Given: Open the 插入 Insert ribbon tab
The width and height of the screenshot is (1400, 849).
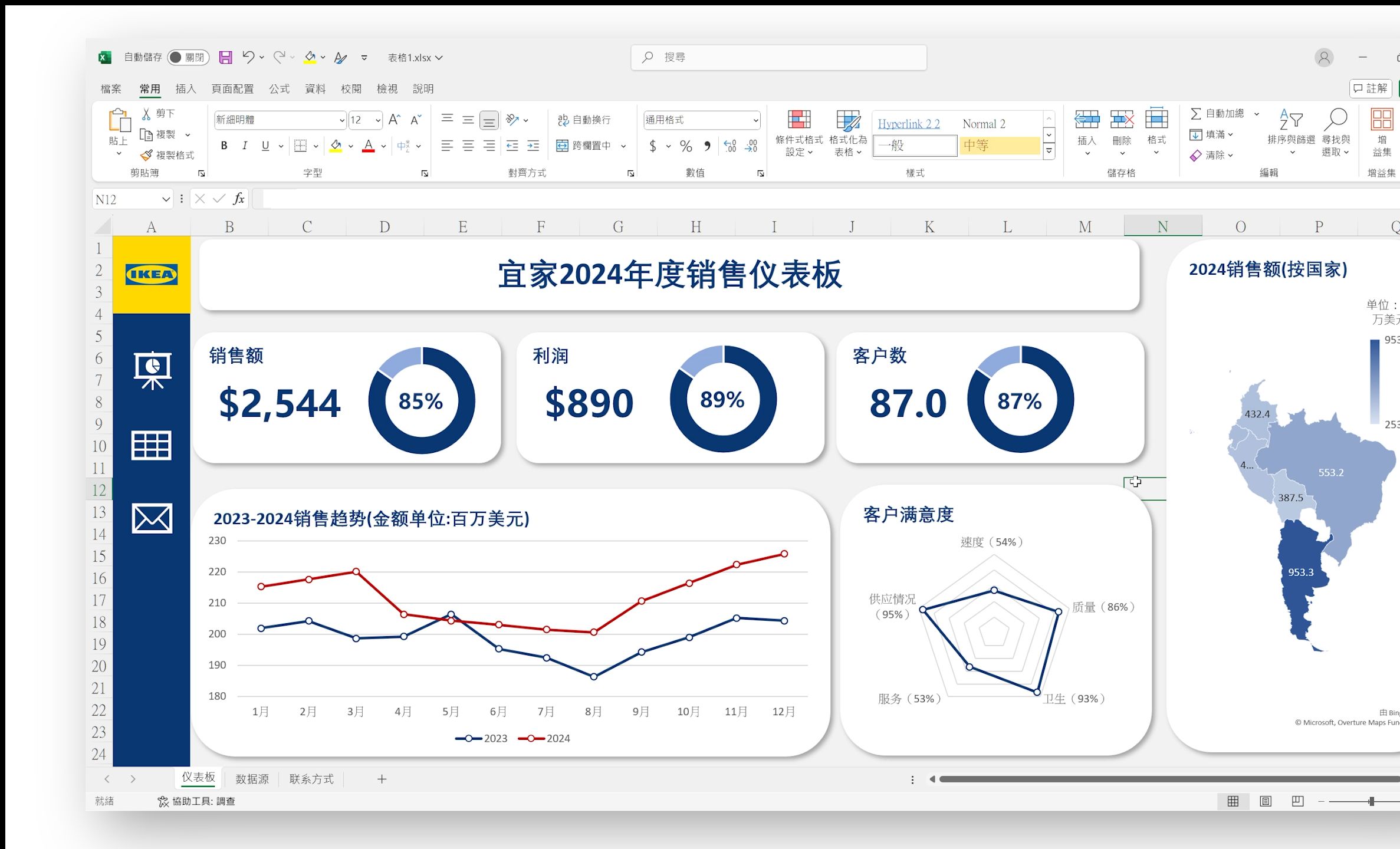Looking at the screenshot, I should (x=186, y=89).
